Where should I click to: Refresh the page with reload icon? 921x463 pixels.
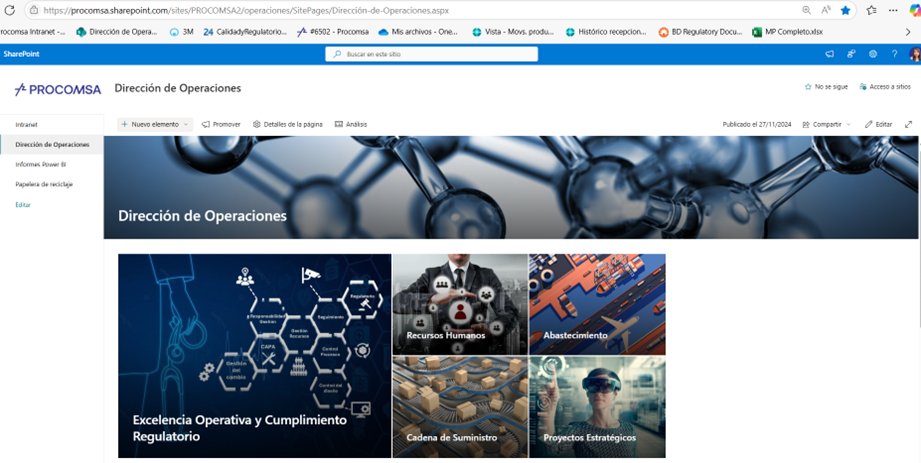[12, 10]
